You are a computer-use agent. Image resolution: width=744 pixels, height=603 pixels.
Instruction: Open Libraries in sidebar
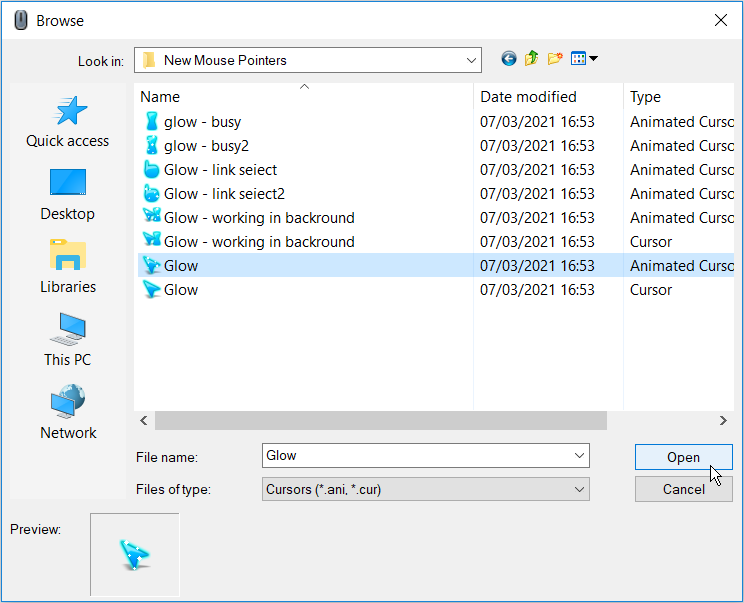coord(68,268)
